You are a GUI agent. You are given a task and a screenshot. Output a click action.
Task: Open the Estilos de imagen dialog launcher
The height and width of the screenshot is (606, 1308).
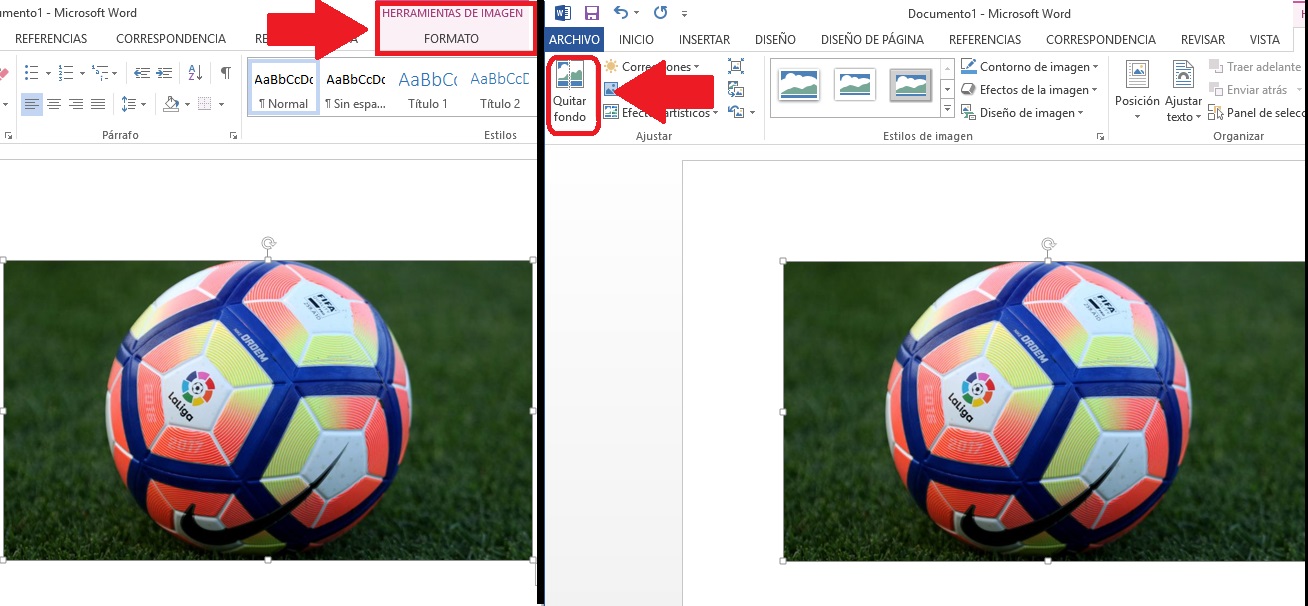tap(1100, 136)
